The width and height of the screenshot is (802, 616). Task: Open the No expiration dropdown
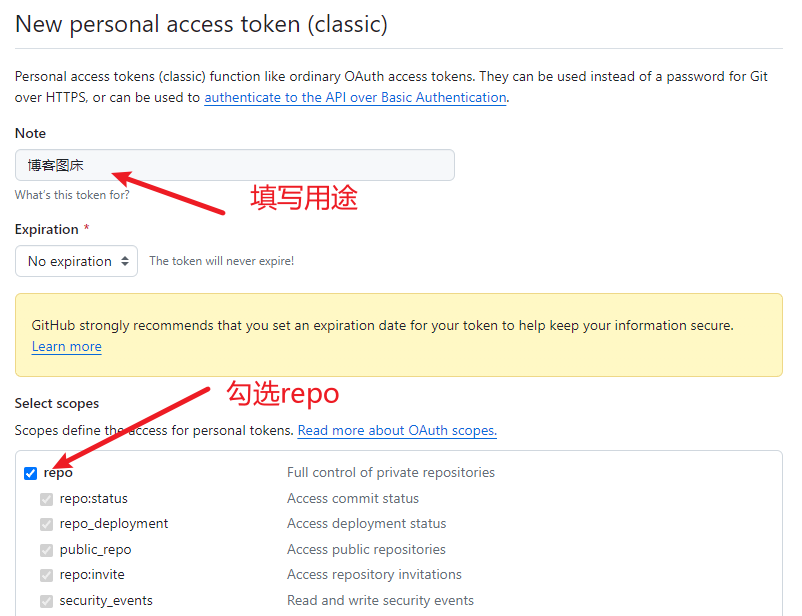click(76, 261)
